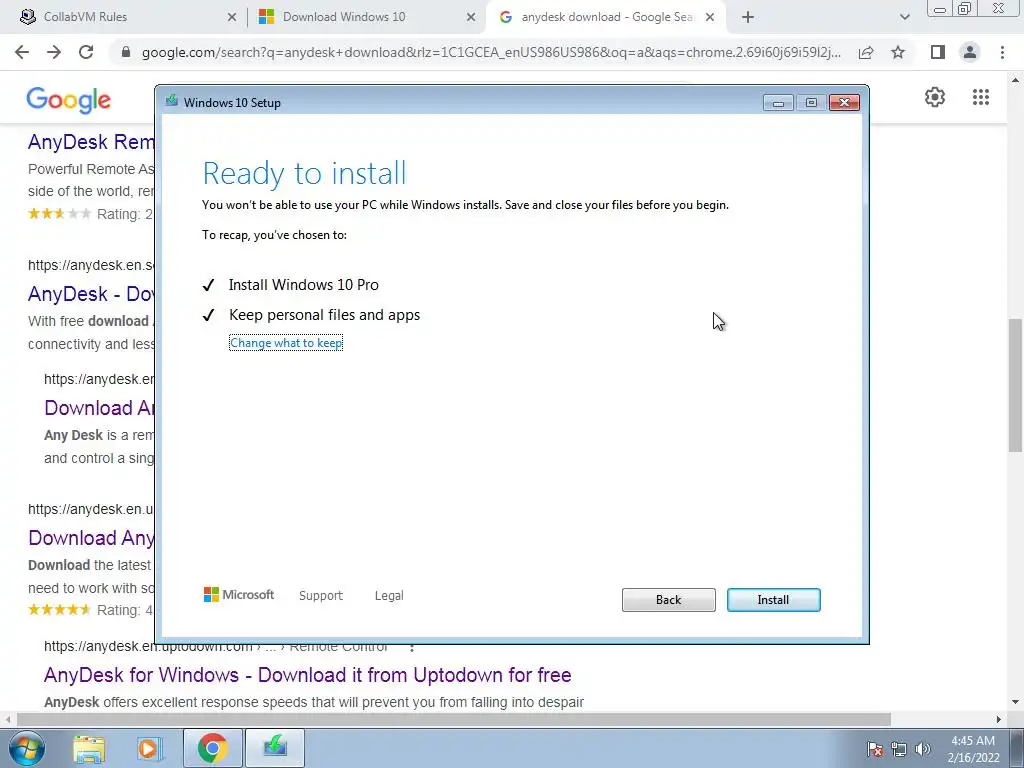This screenshot has width=1024, height=768.
Task: Close the Download Windows 10 tab
Action: pyautogui.click(x=471, y=18)
